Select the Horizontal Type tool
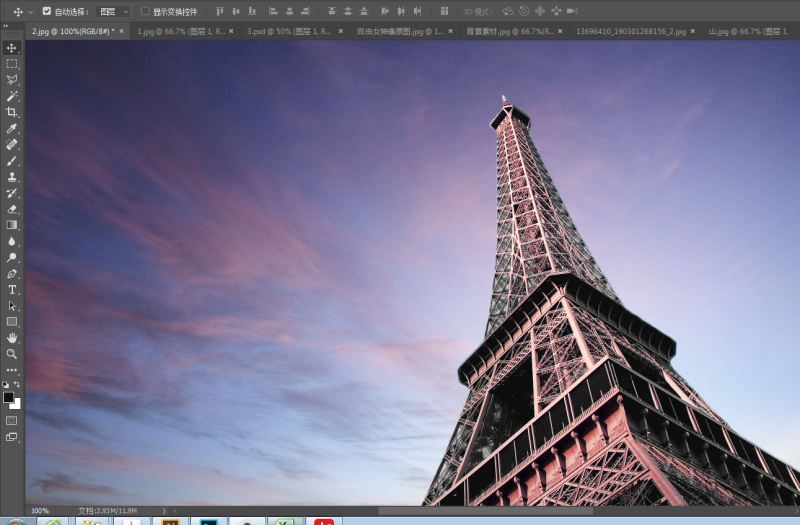This screenshot has height=525, width=800. point(12,289)
